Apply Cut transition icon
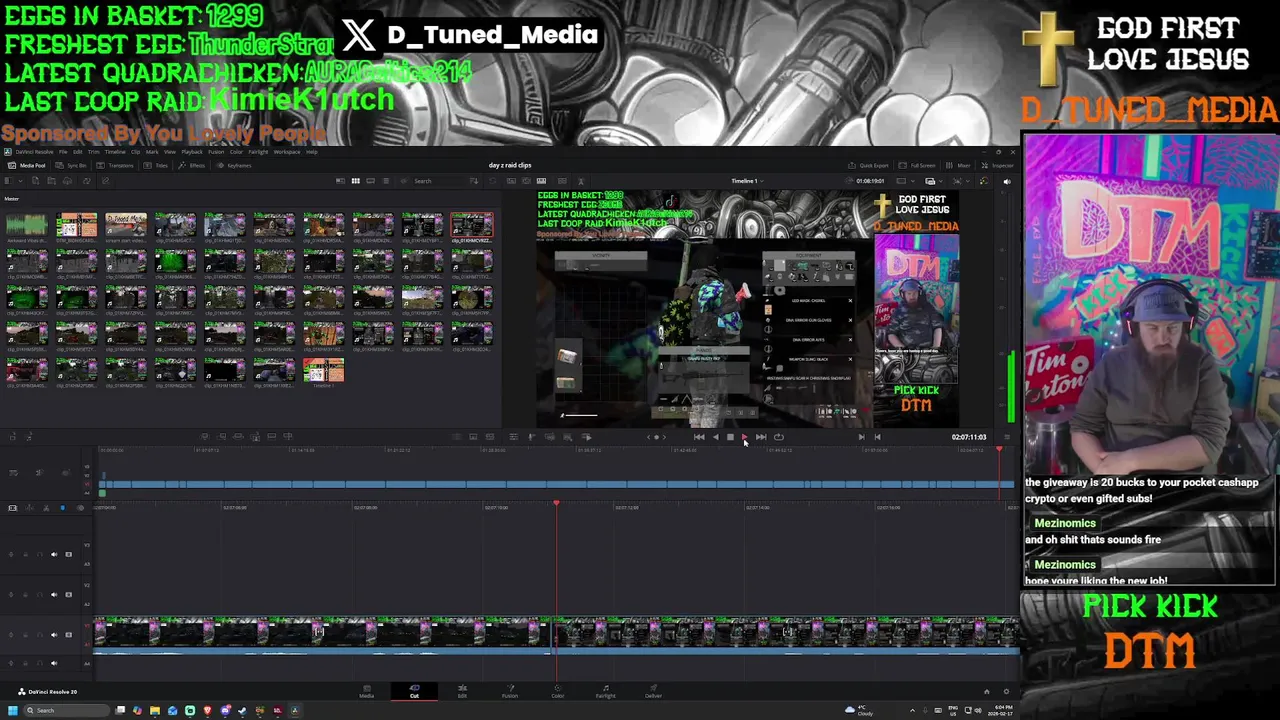The height and width of the screenshot is (720, 1280). [x=456, y=436]
